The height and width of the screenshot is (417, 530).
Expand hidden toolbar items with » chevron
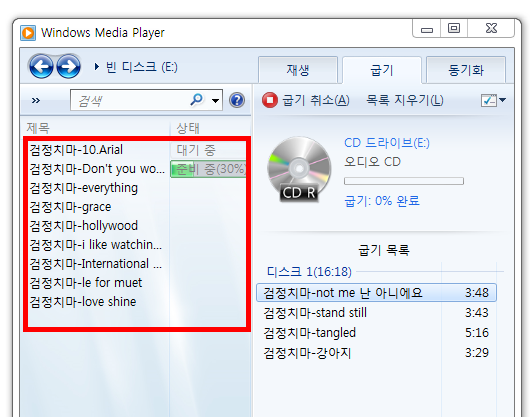click(x=36, y=100)
